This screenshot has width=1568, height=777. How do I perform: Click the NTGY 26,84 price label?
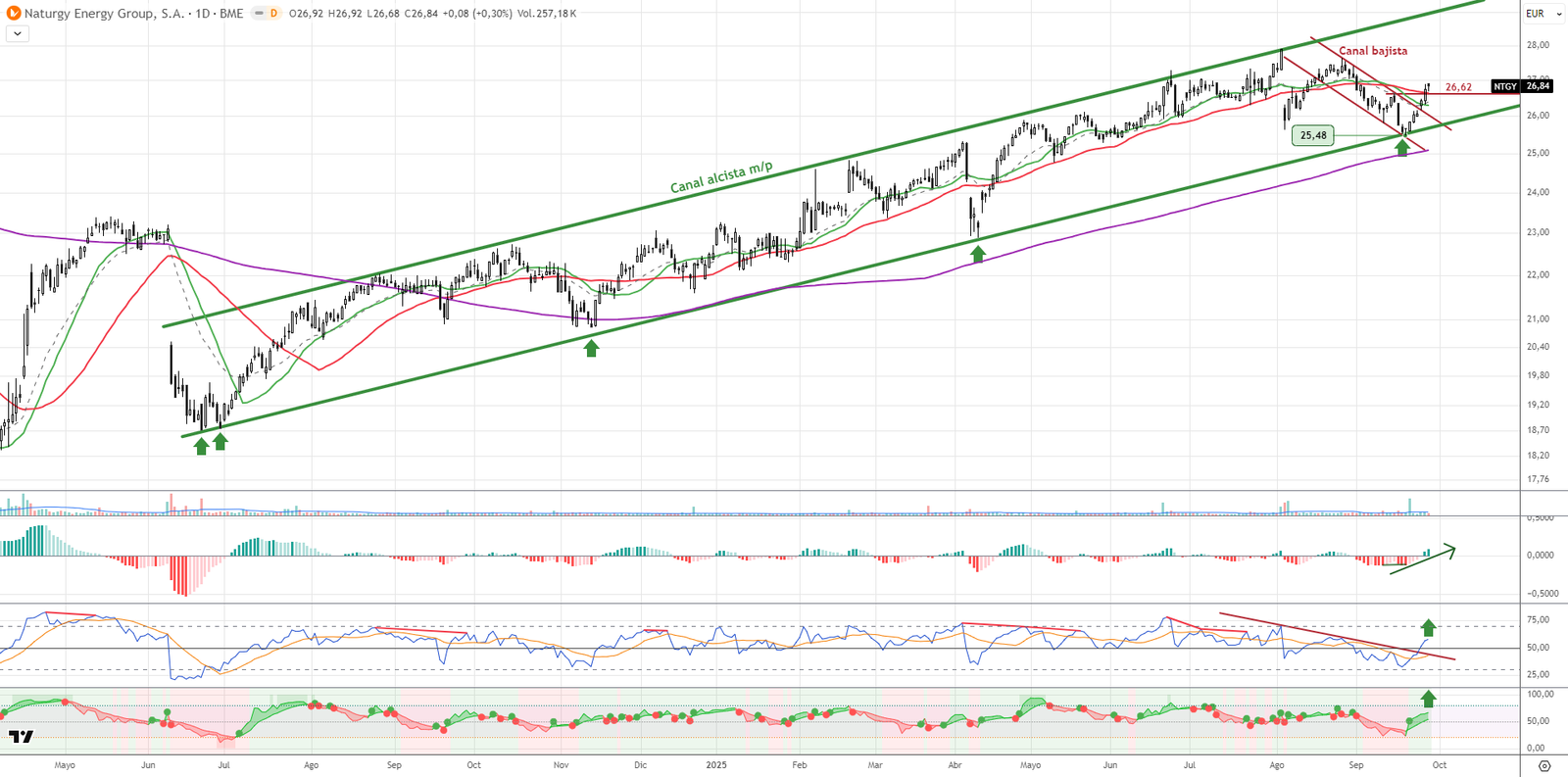[1521, 86]
